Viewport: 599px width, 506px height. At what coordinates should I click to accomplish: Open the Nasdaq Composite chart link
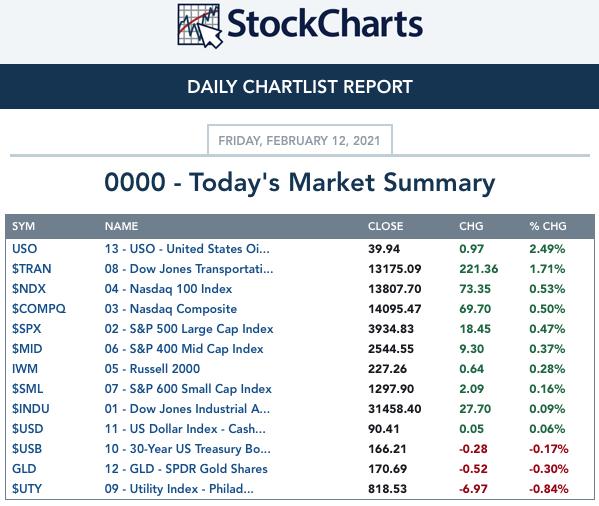tap(171, 309)
